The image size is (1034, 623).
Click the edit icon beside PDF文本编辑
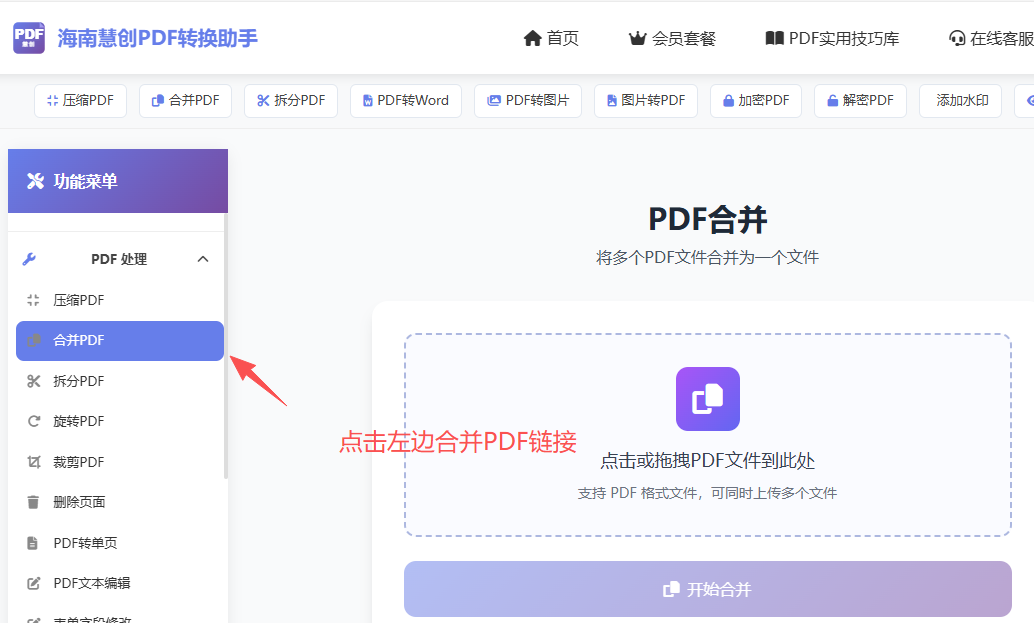coord(33,583)
